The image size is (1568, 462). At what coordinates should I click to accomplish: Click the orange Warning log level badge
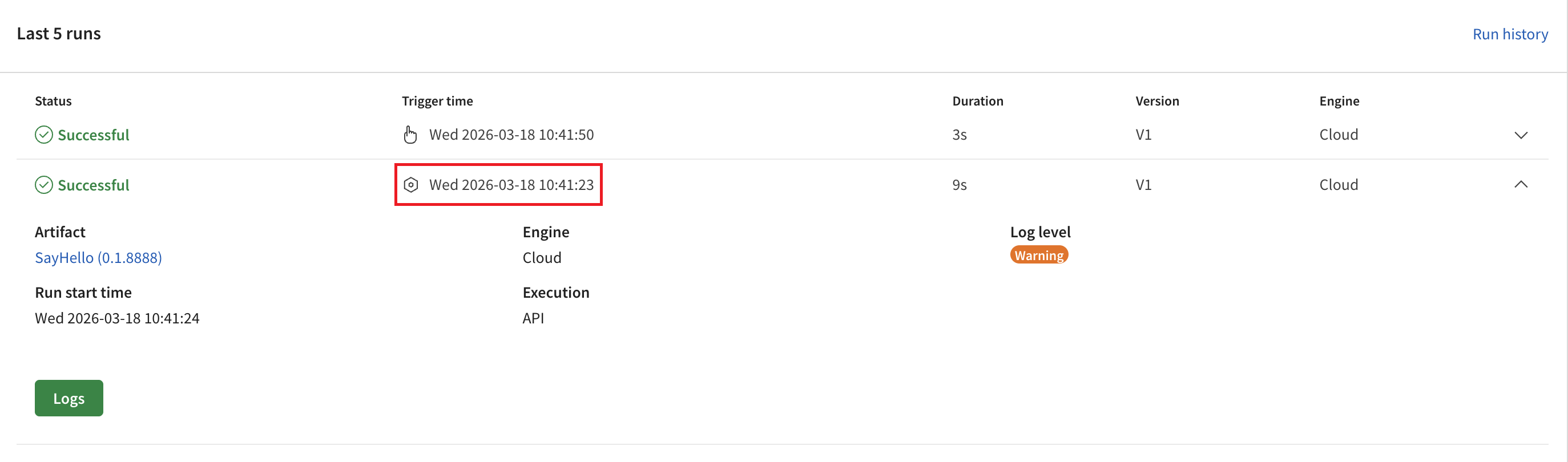pyautogui.click(x=1038, y=256)
